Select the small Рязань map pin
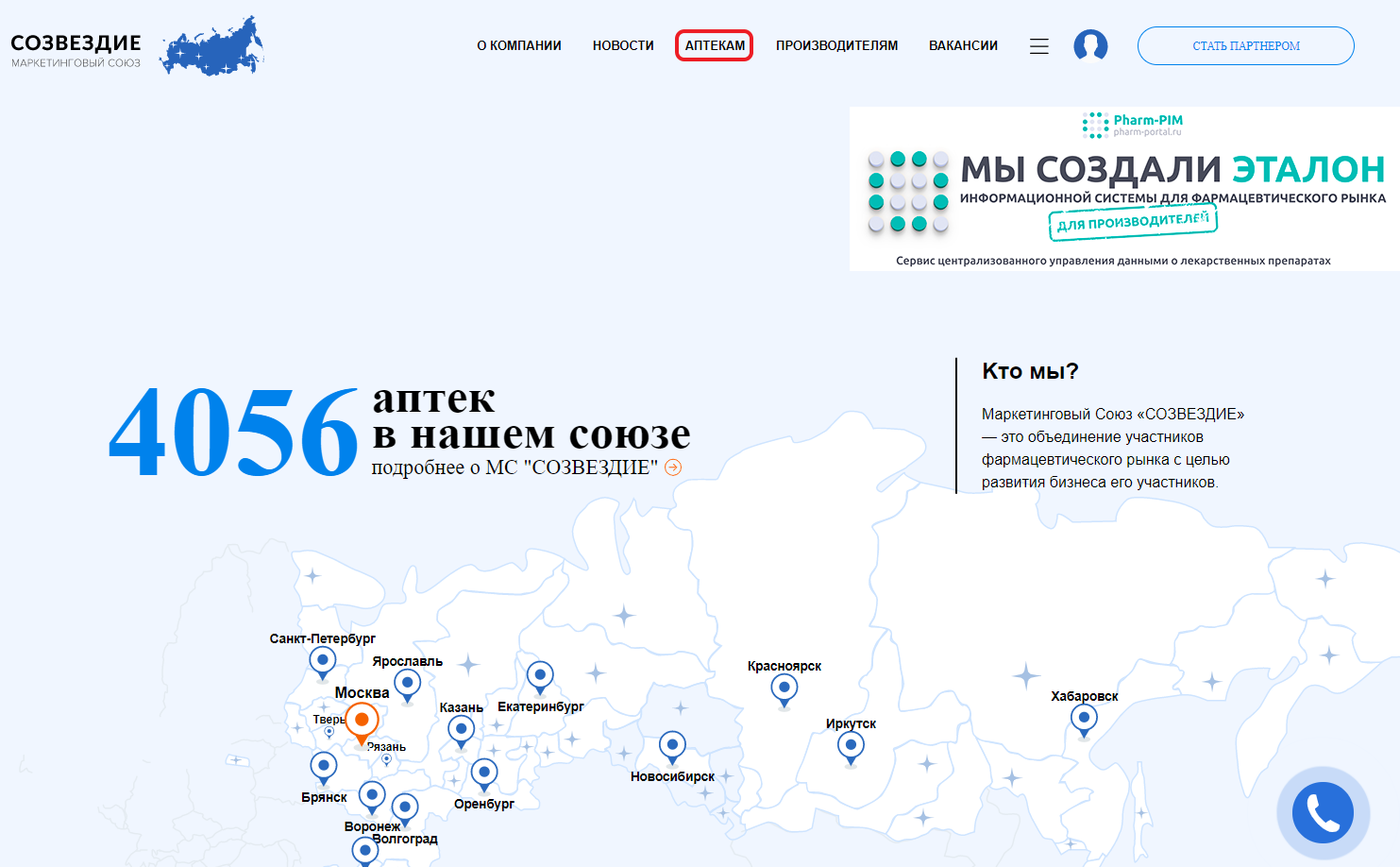1400x867 pixels. coord(386,760)
